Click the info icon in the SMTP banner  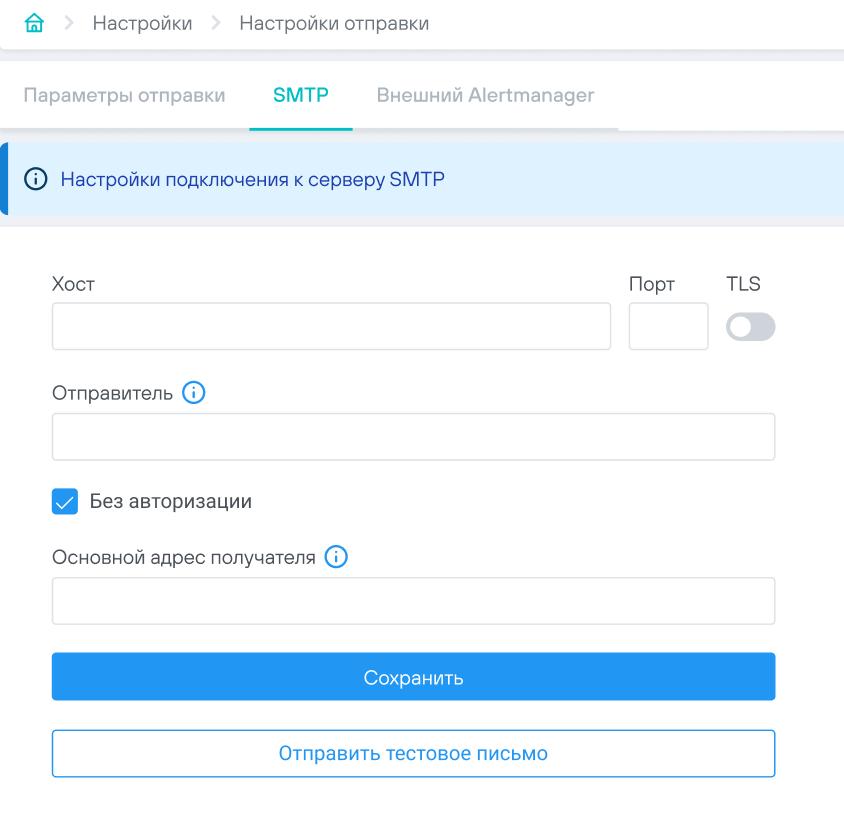36,180
